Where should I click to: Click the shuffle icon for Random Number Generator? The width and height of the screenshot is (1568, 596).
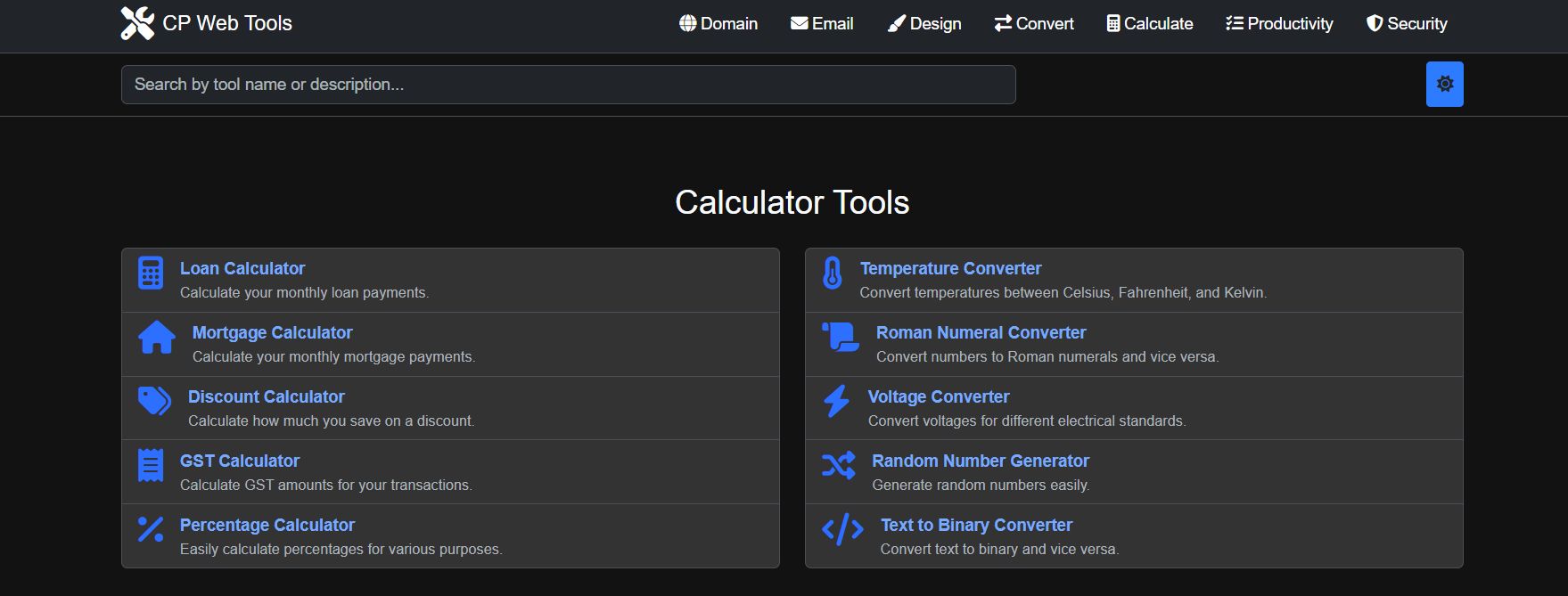click(838, 465)
